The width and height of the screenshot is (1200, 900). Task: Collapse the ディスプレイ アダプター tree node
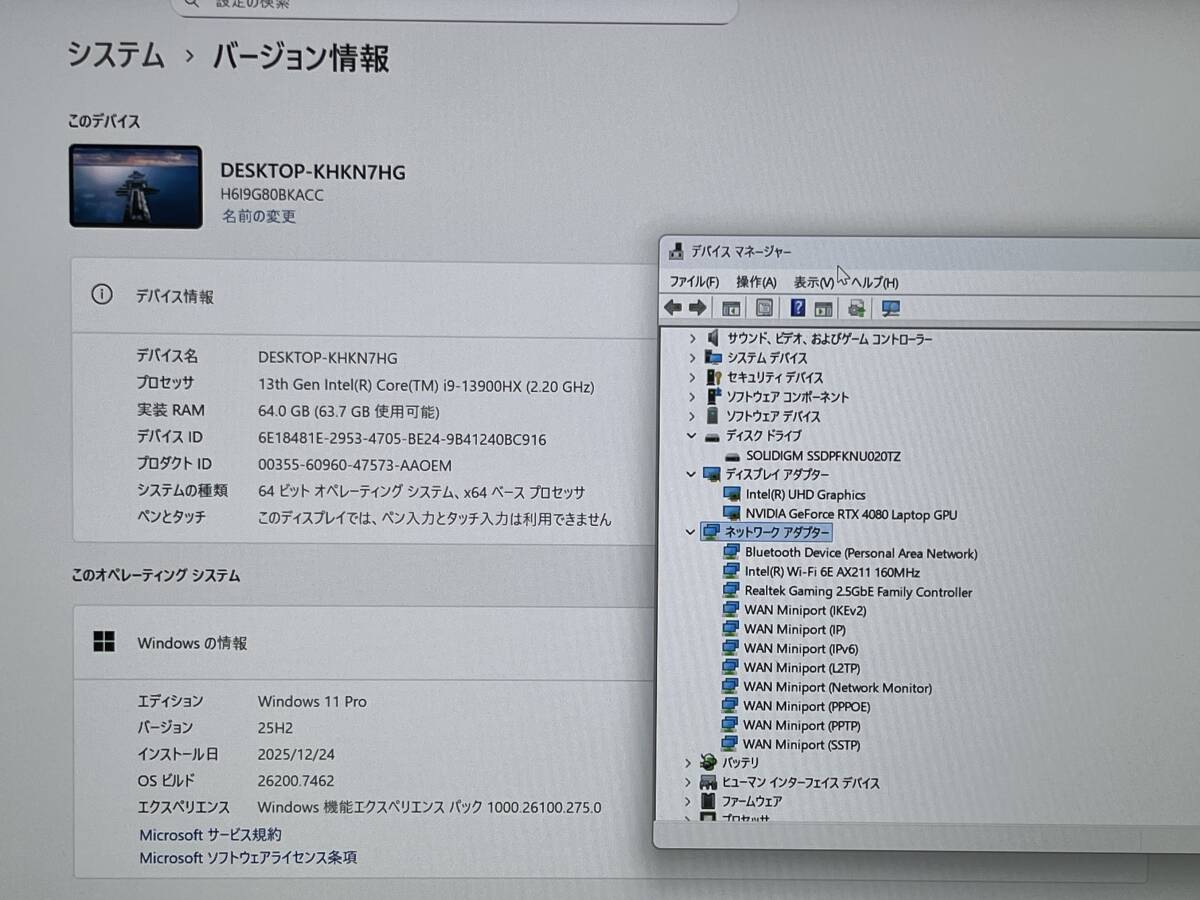[x=690, y=474]
